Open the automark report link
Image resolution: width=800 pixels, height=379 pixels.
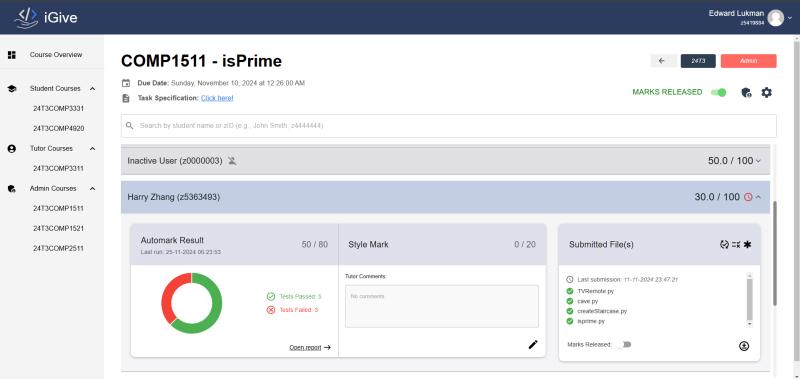310,347
